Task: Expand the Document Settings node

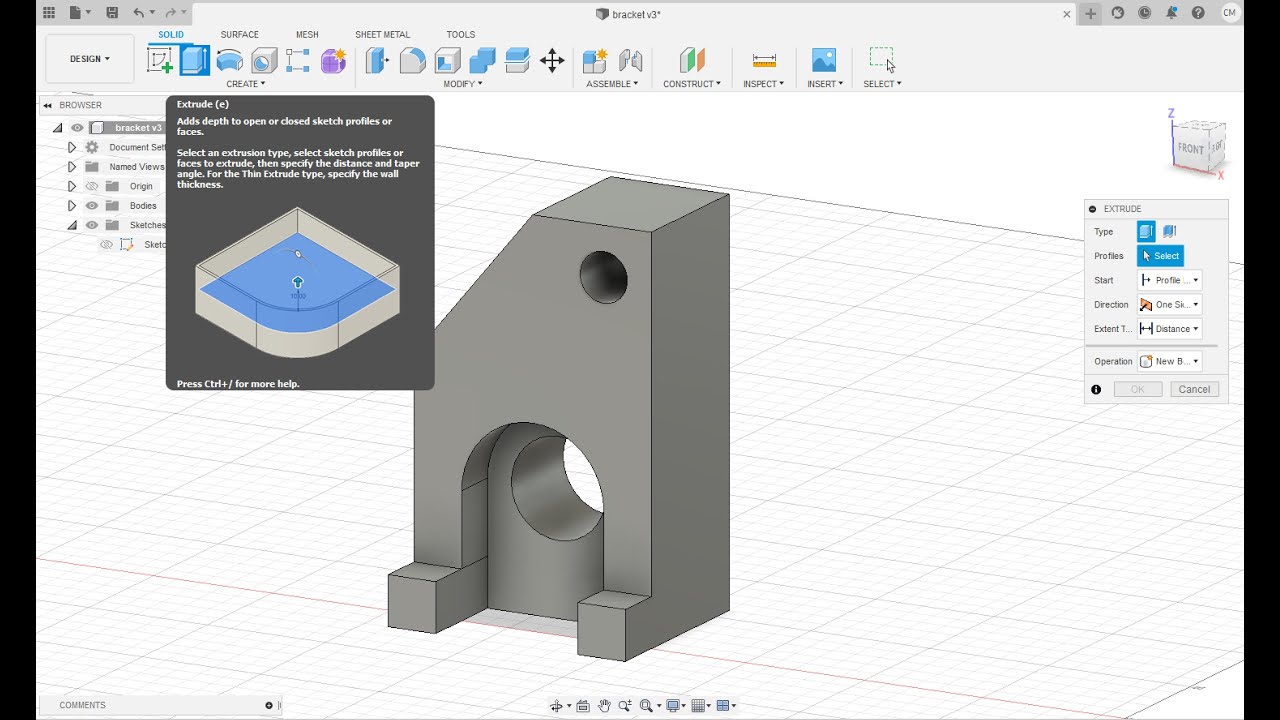Action: pyautogui.click(x=72, y=147)
